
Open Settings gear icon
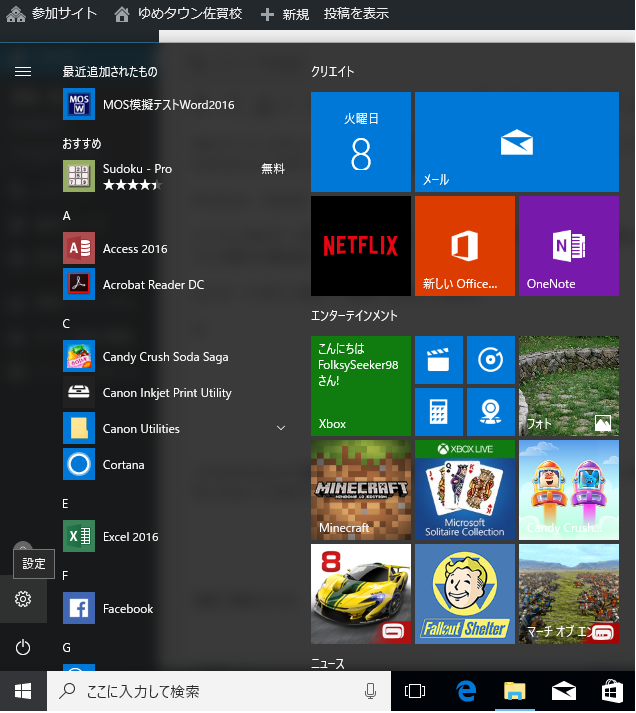(23, 599)
